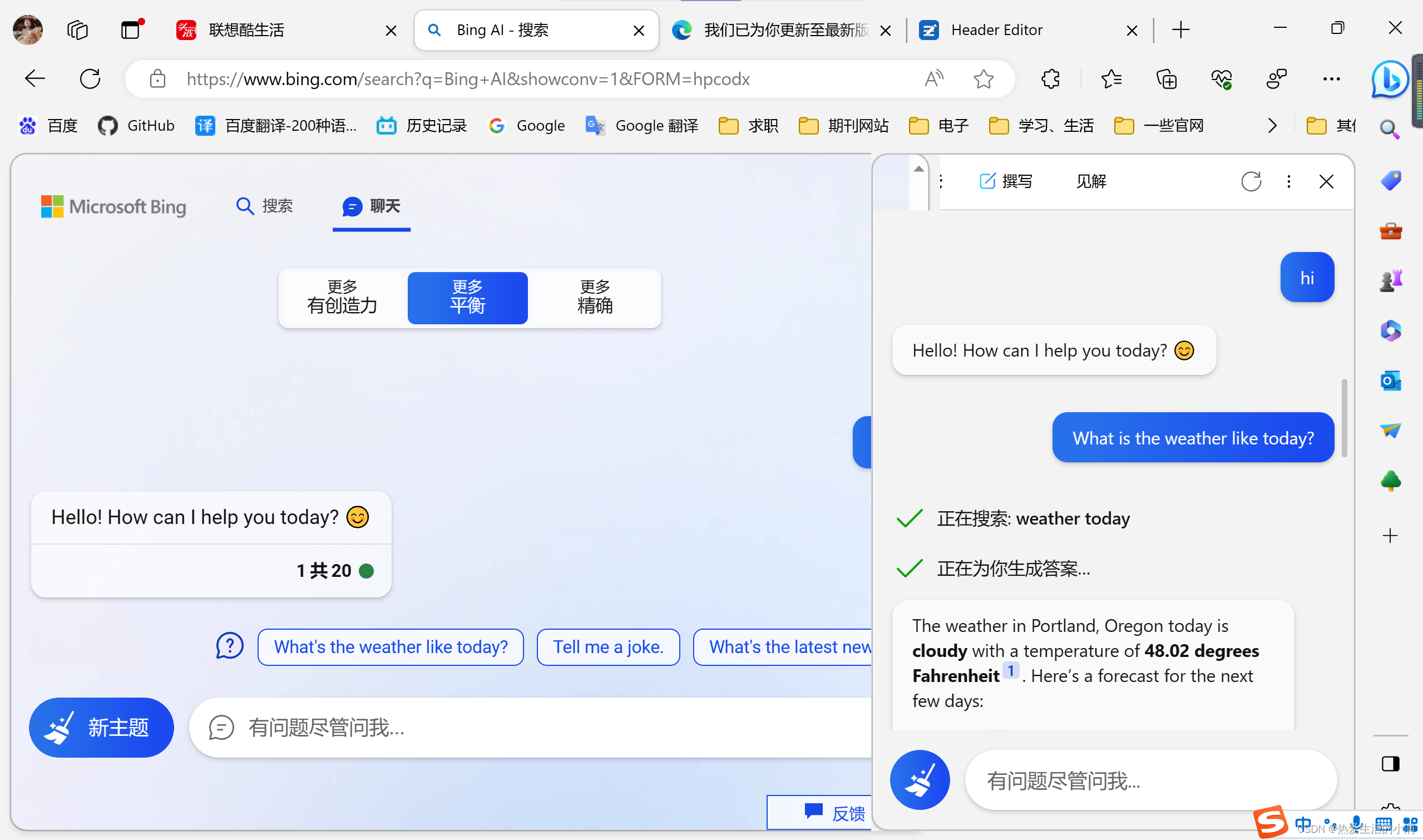Image resolution: width=1423 pixels, height=840 pixels.
Task: Open the Extensions puzzle icon
Action: 1050,78
